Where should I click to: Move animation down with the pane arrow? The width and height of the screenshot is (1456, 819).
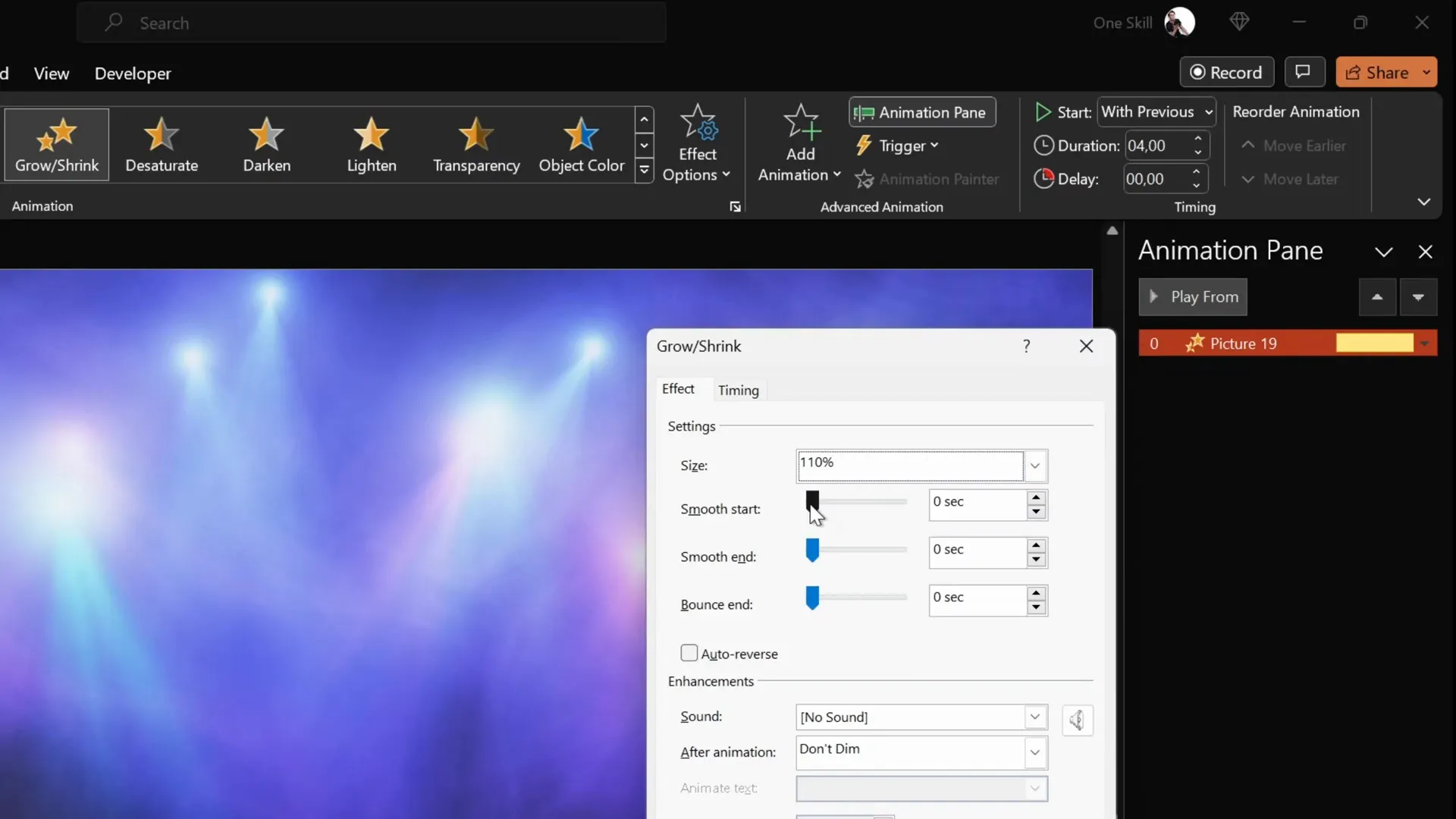pyautogui.click(x=1418, y=297)
